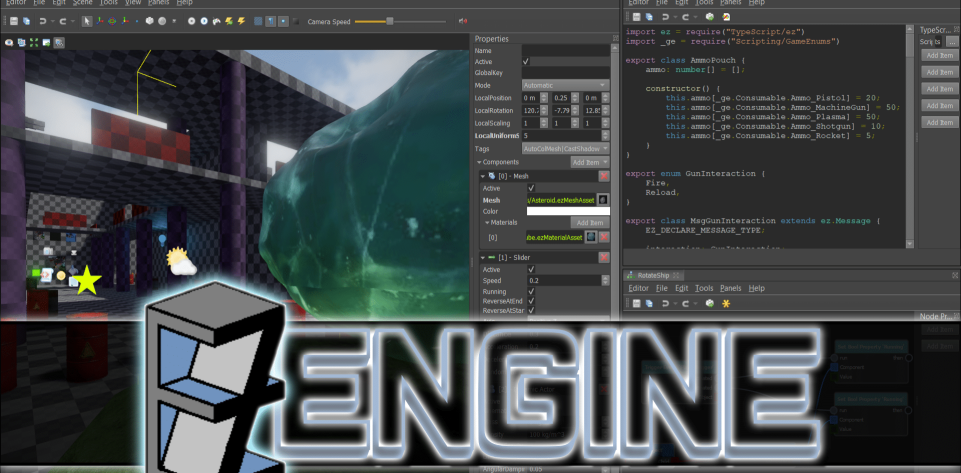Viewport: 961px width, 473px height.
Task: Click the white cube shape icon
Action: pos(150,21)
